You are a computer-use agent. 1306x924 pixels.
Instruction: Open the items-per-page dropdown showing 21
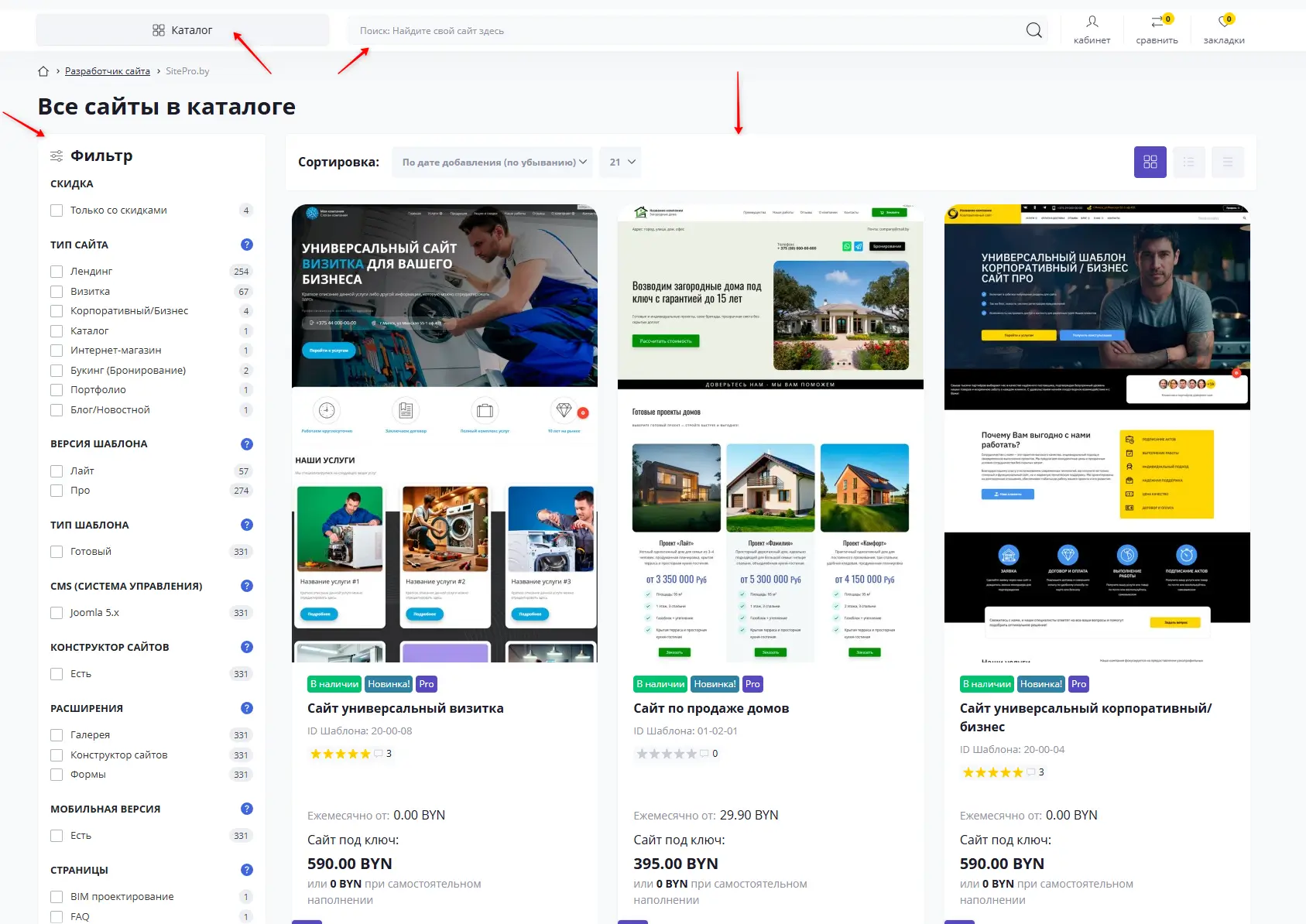tap(622, 163)
